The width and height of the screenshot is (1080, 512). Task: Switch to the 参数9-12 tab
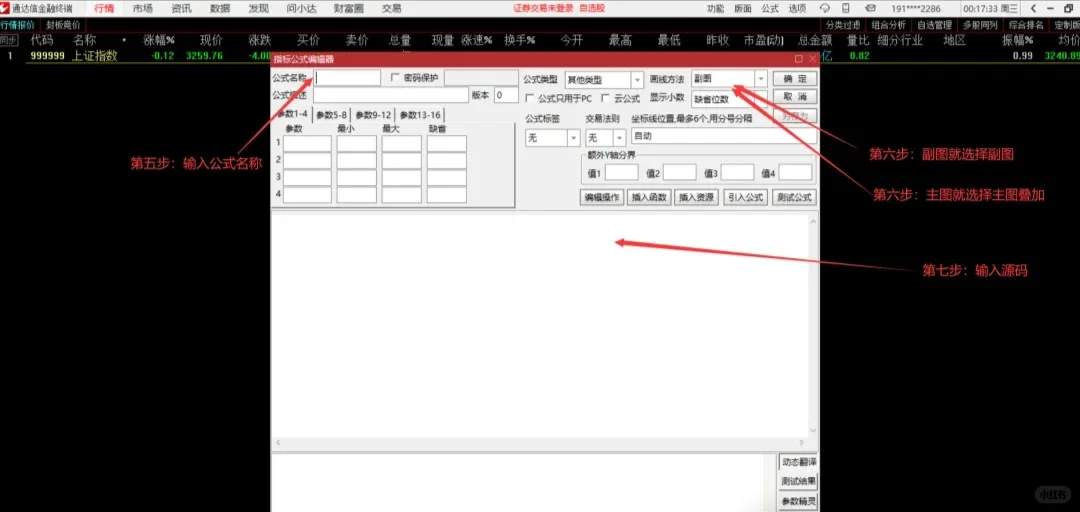pos(373,115)
